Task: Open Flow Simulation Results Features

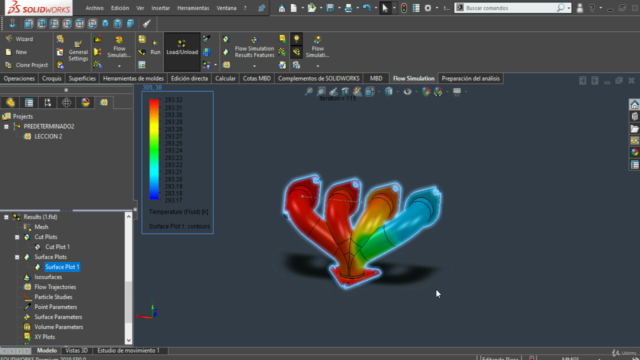Action: [254, 48]
